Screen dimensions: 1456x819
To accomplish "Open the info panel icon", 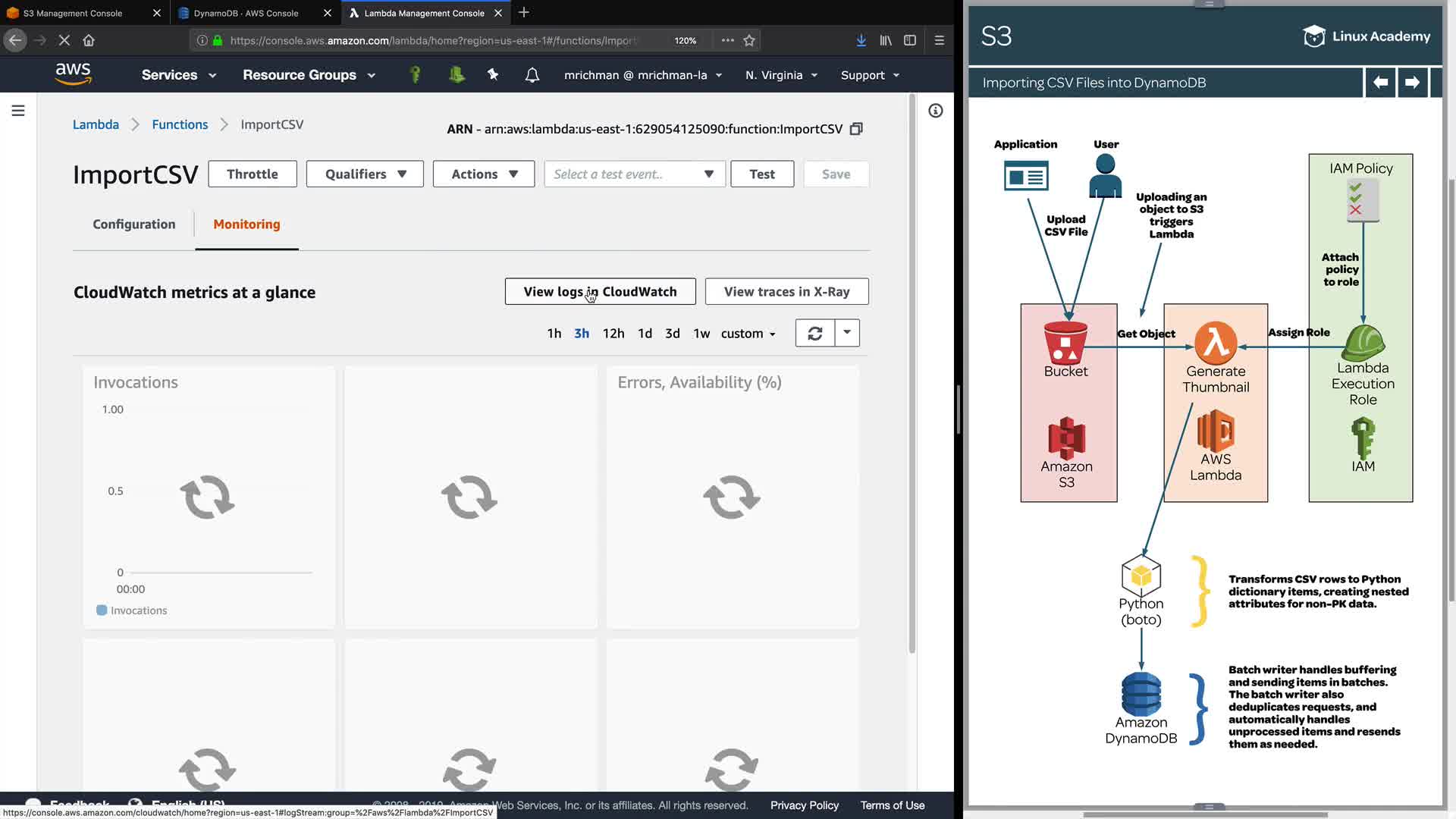I will click(x=936, y=111).
